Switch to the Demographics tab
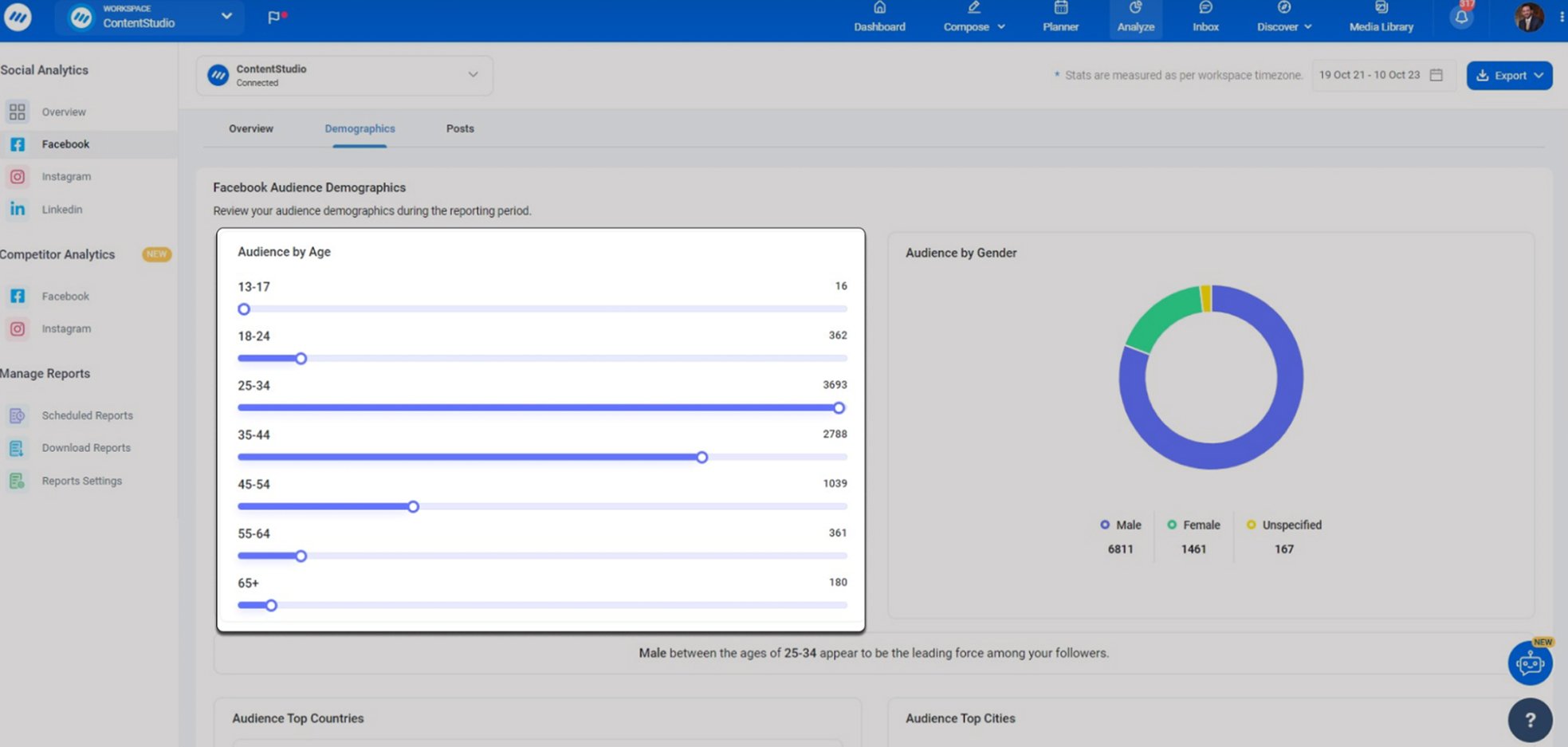The width and height of the screenshot is (1568, 747). click(360, 128)
